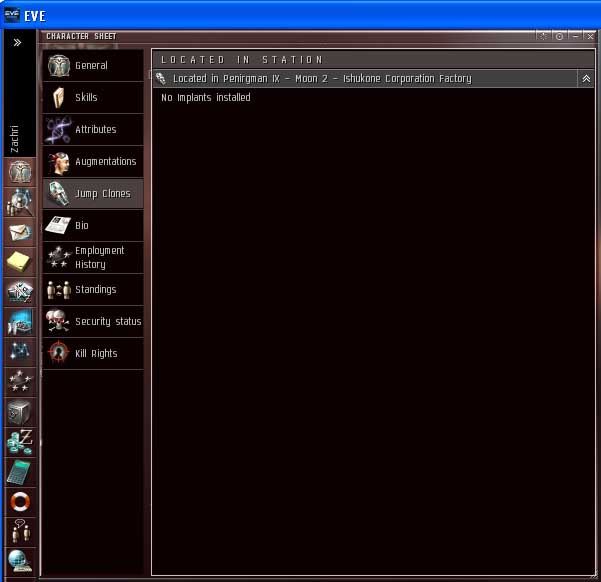Minimize the Character Sheet window
Image resolution: width=601 pixels, height=582 pixels.
(x=575, y=36)
